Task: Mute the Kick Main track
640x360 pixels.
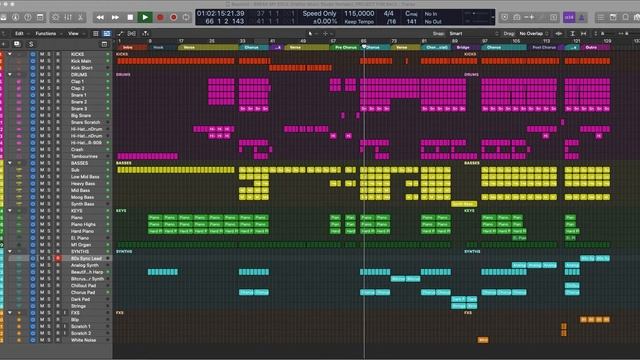Action: point(42,61)
